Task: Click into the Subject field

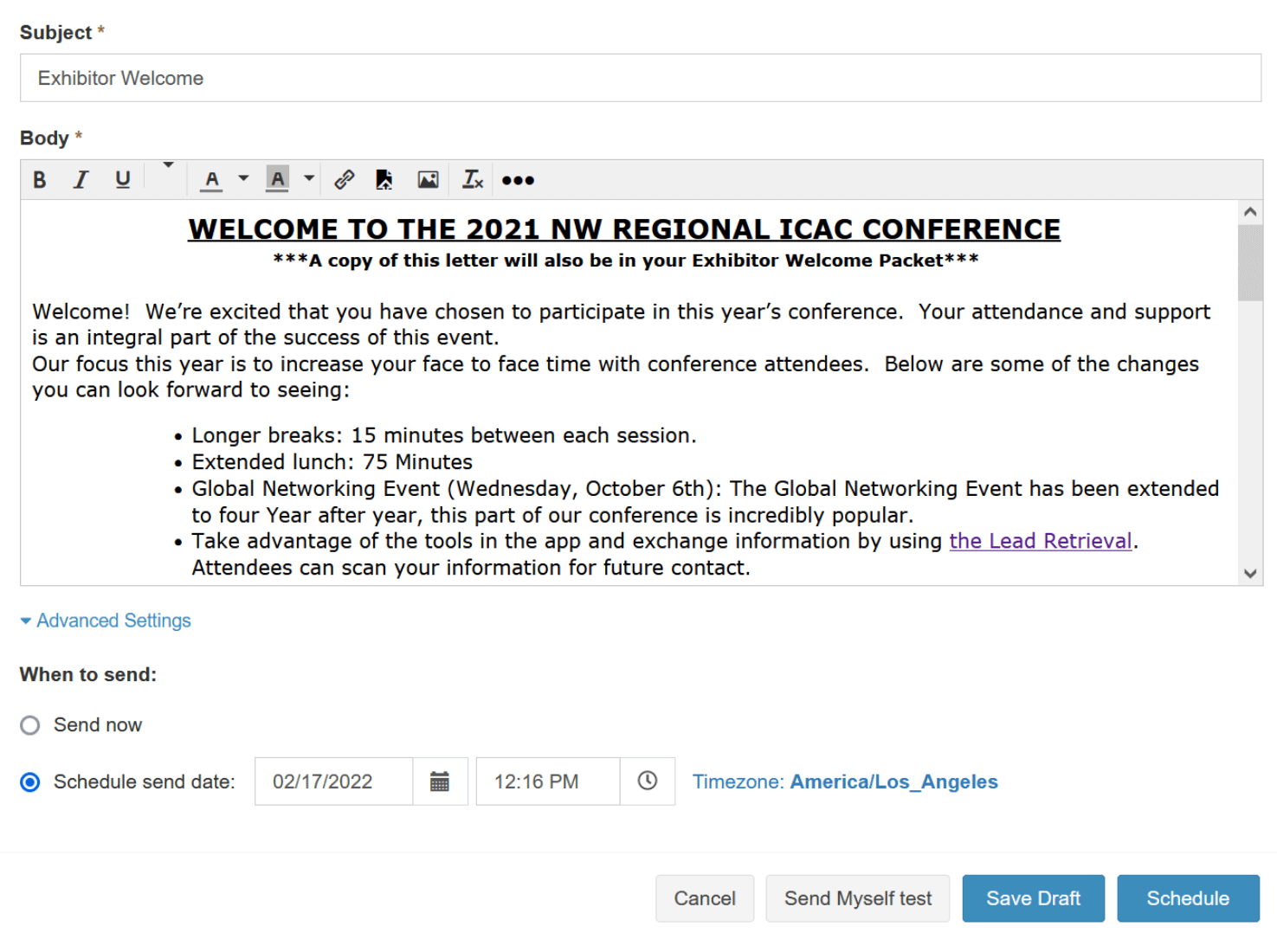Action: click(640, 78)
